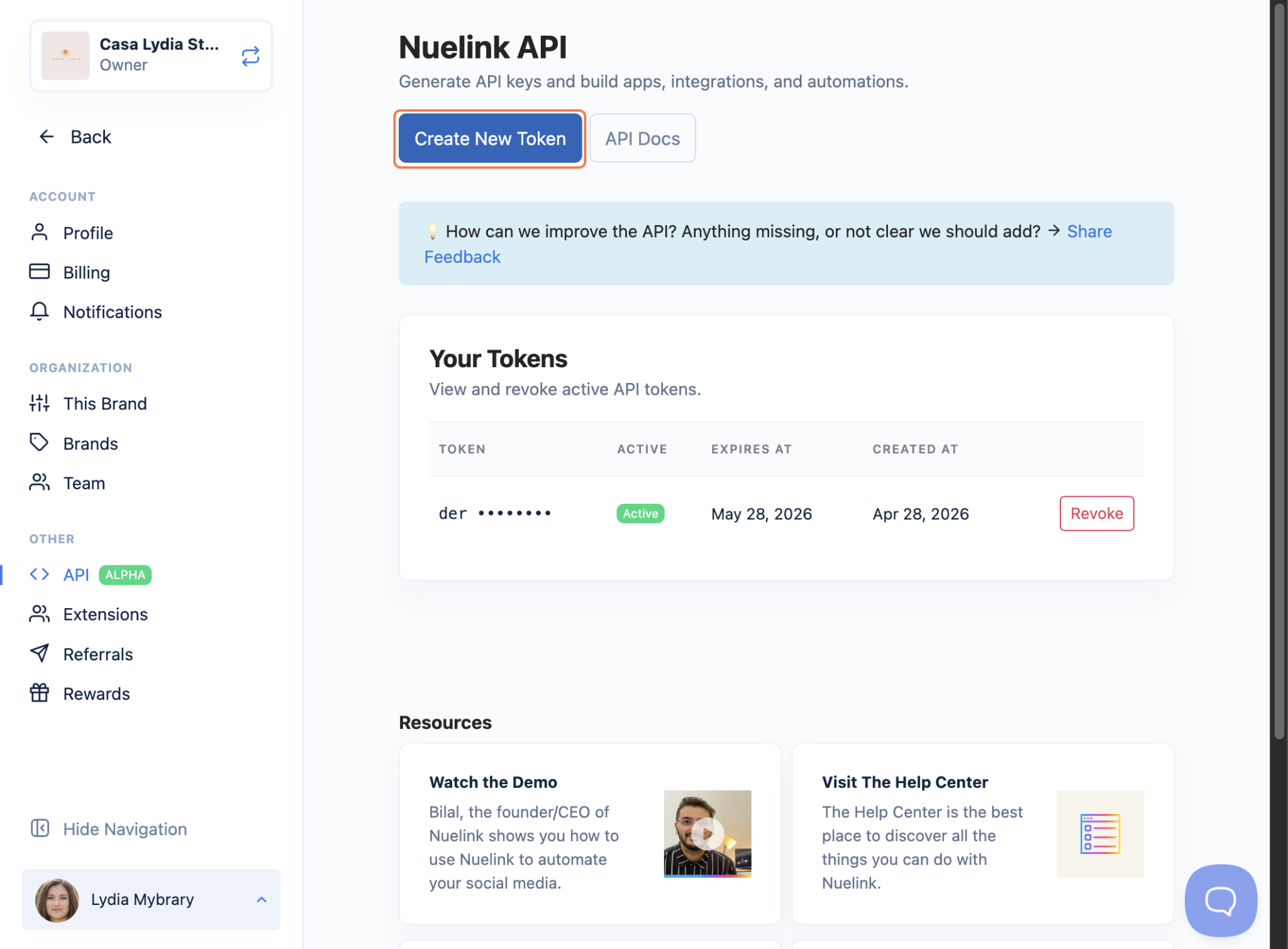This screenshot has width=1288, height=949.
Task: Click Create New Token button
Action: pos(490,138)
